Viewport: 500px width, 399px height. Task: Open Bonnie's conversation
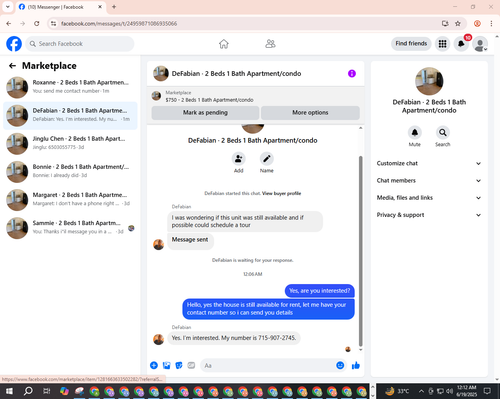70,172
